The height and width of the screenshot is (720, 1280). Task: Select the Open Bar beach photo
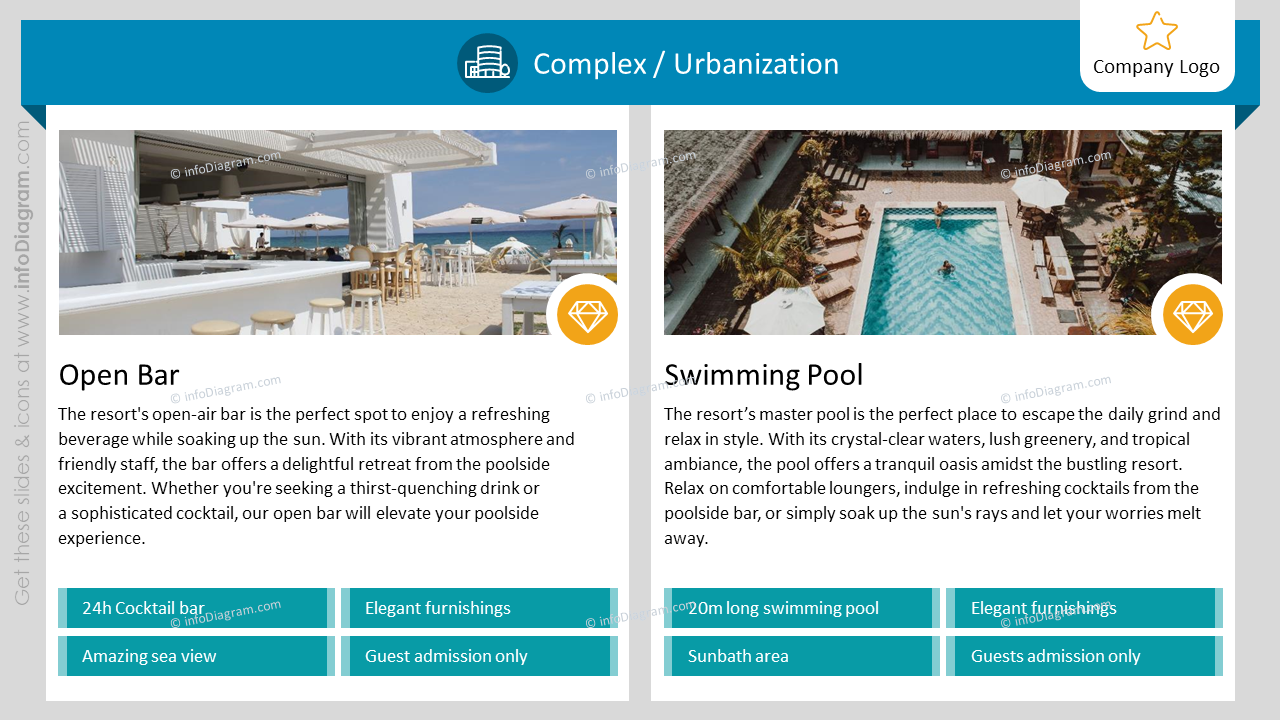[x=338, y=232]
